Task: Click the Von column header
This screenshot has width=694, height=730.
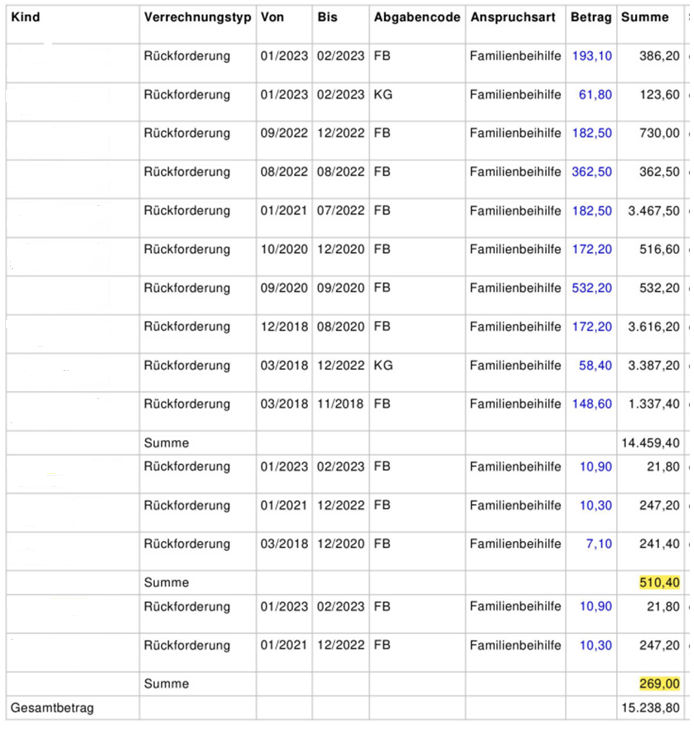Action: click(x=271, y=18)
